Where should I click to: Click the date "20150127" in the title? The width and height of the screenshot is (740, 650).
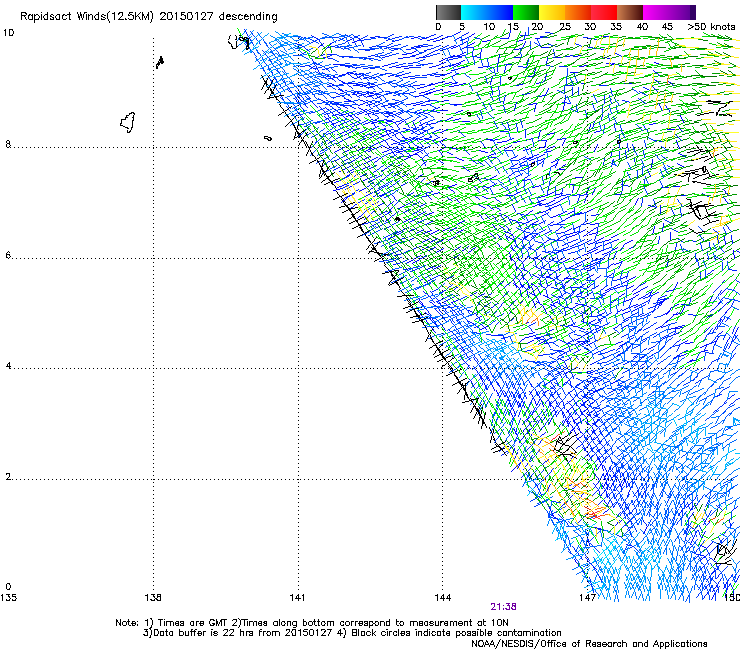[186, 16]
